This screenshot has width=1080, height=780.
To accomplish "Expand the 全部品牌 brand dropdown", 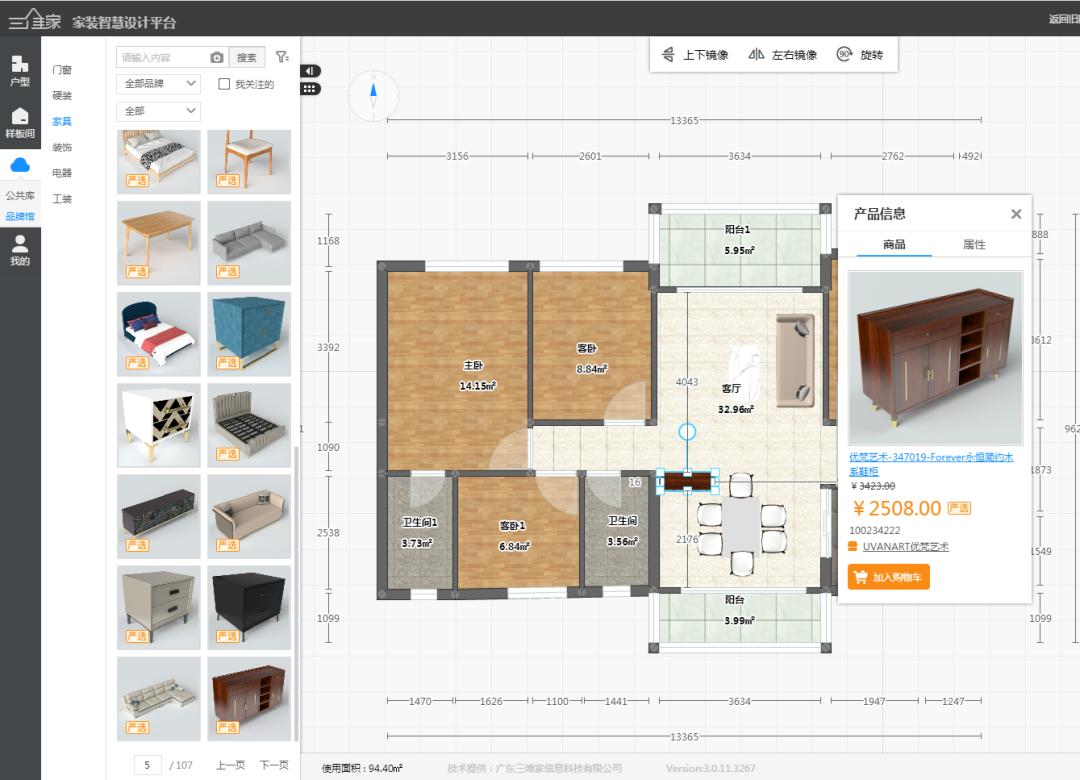I will (158, 85).
